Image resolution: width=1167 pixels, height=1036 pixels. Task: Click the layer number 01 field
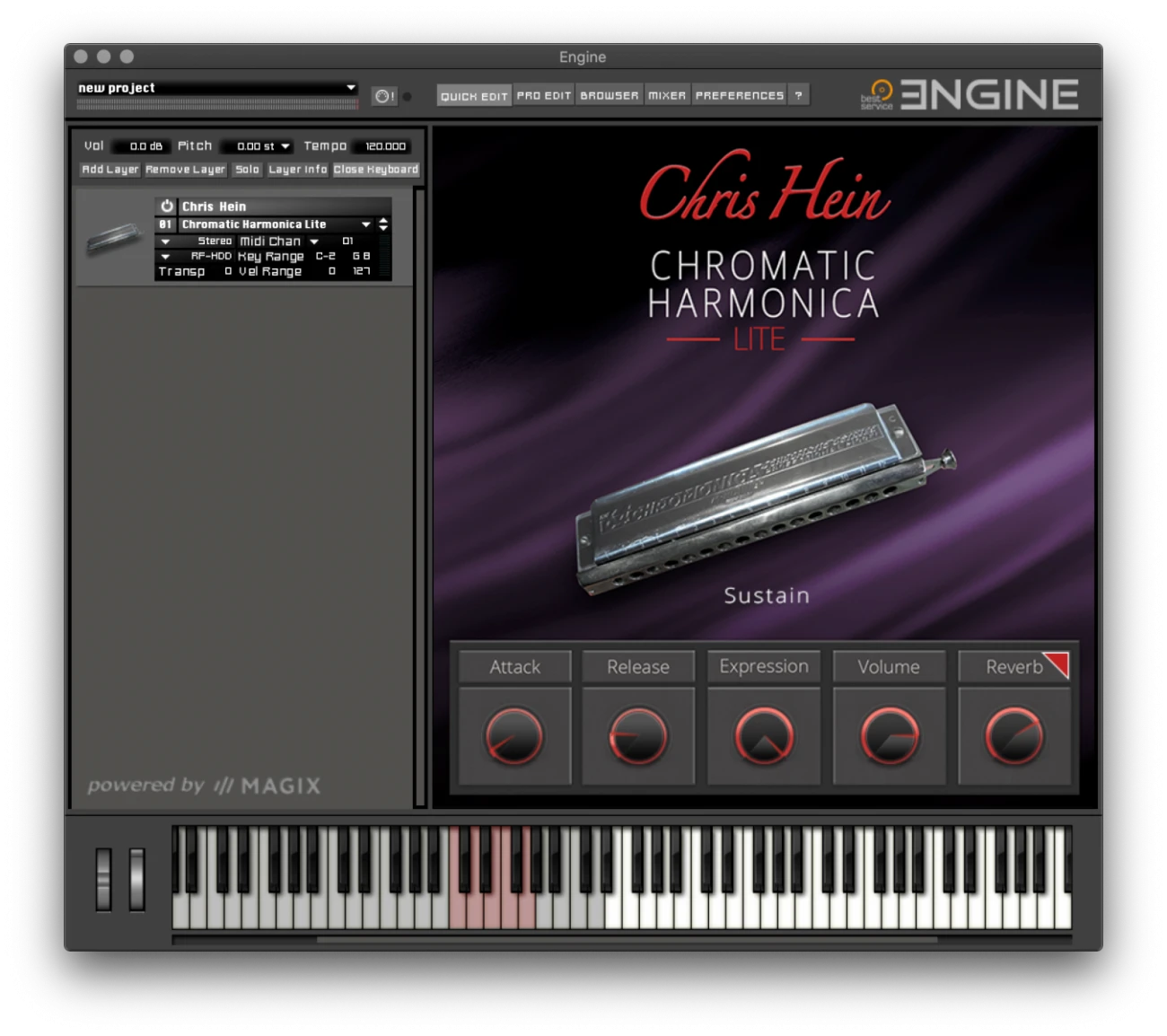coord(165,224)
